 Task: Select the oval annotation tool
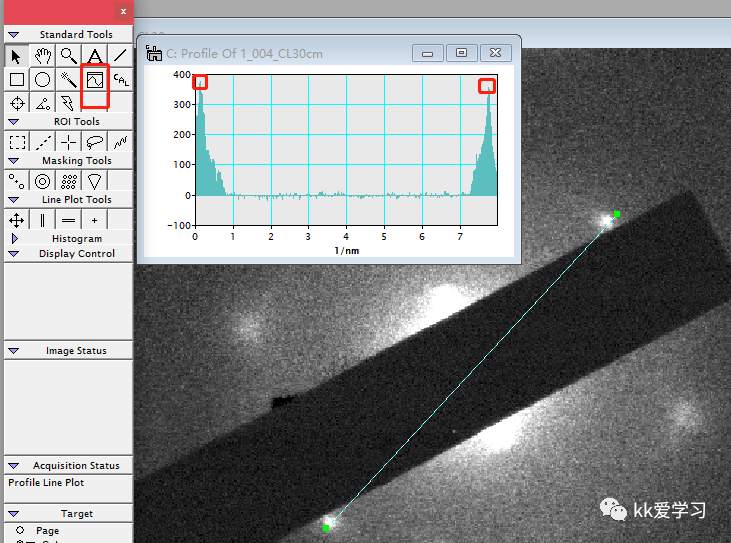42,79
